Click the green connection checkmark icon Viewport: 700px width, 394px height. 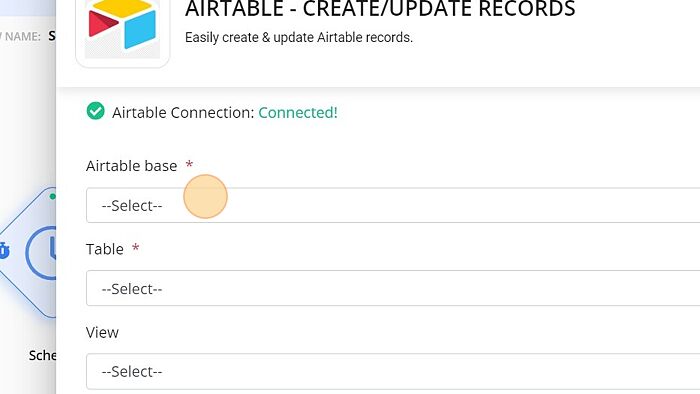click(96, 111)
